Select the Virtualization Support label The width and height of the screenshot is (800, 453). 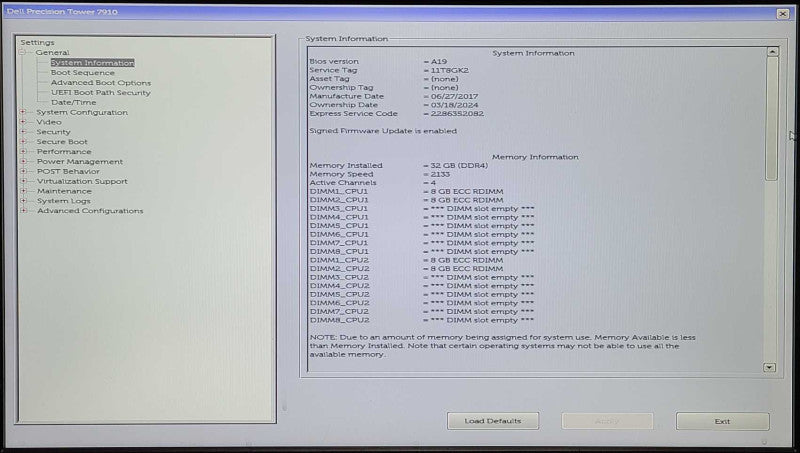coord(82,181)
